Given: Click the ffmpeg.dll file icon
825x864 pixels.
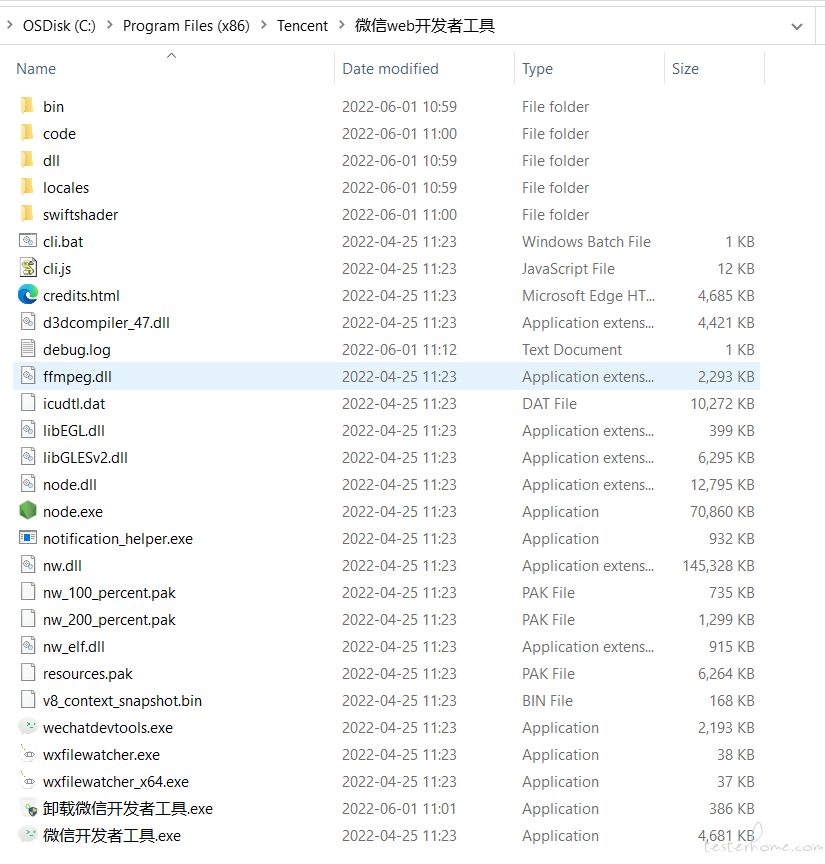Looking at the screenshot, I should click(x=28, y=376).
